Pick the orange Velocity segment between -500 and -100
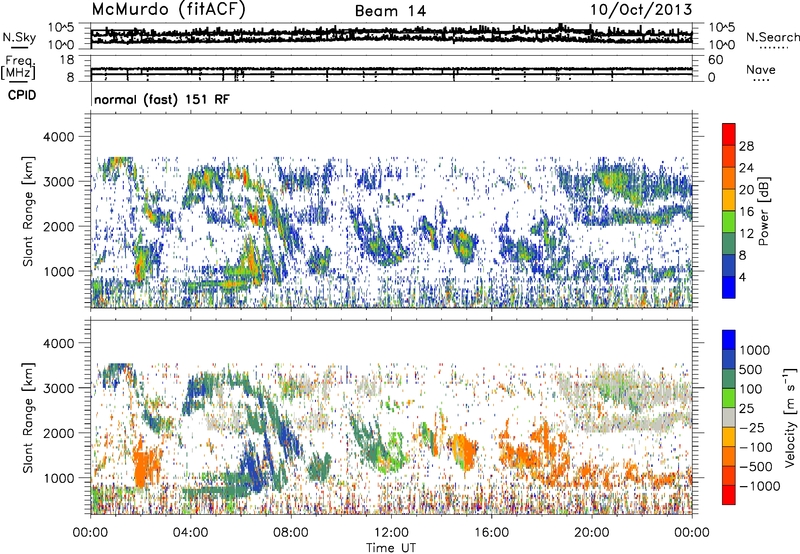 point(729,457)
